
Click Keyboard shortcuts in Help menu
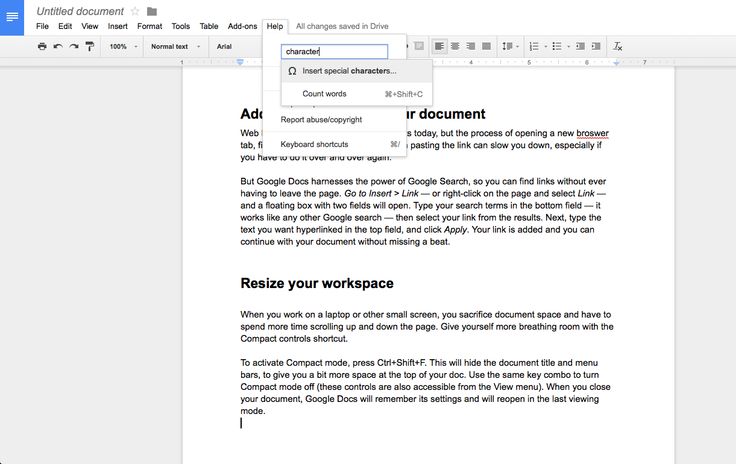click(x=314, y=144)
